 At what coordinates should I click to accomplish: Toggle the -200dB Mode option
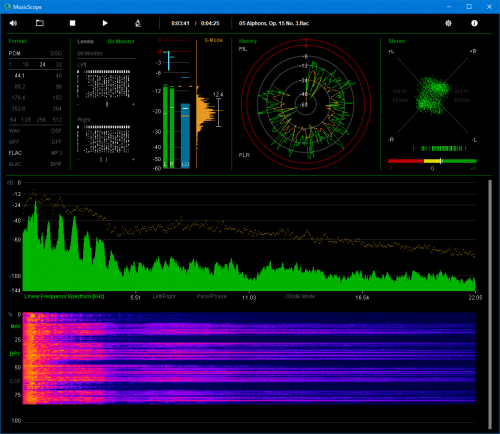(x=299, y=296)
